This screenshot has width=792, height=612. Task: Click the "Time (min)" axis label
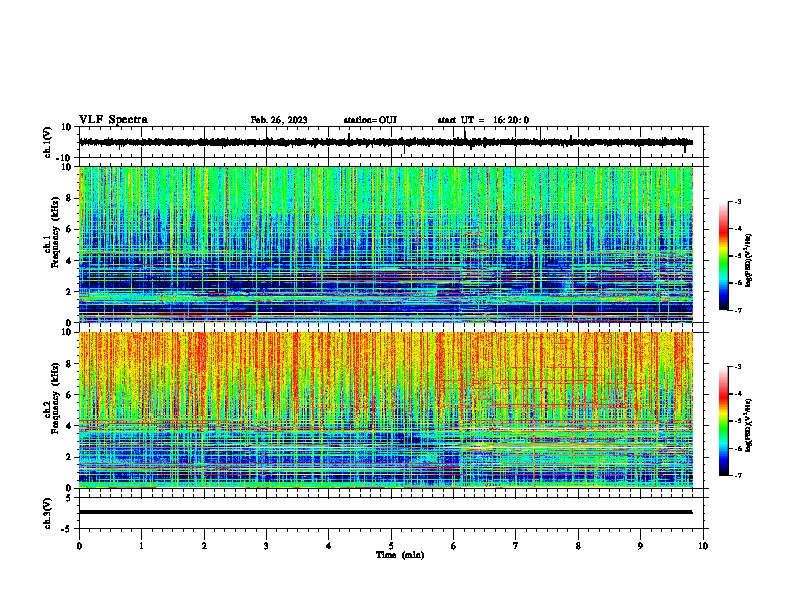click(x=400, y=555)
